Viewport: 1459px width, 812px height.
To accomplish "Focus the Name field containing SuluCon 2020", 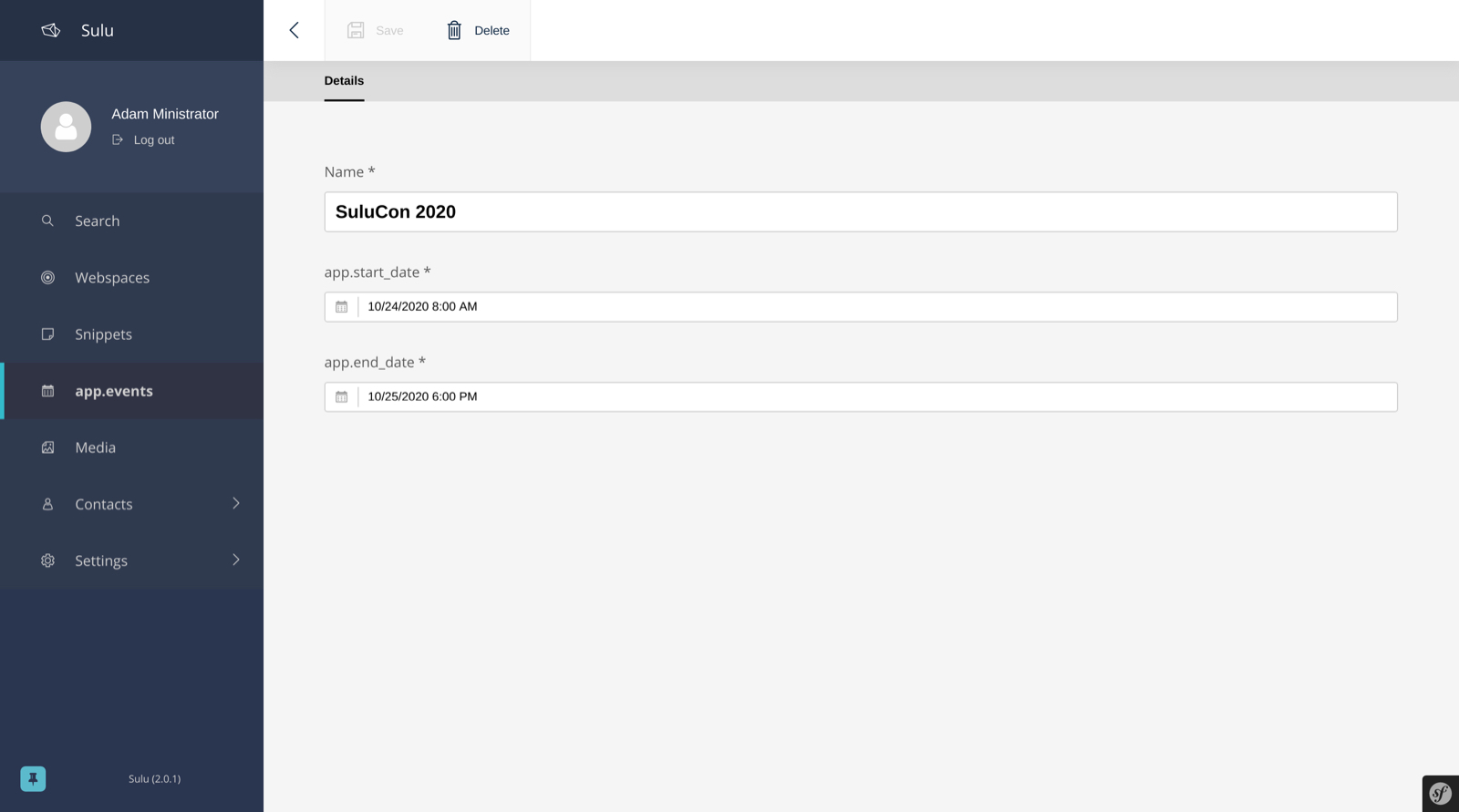I will 861,211.
